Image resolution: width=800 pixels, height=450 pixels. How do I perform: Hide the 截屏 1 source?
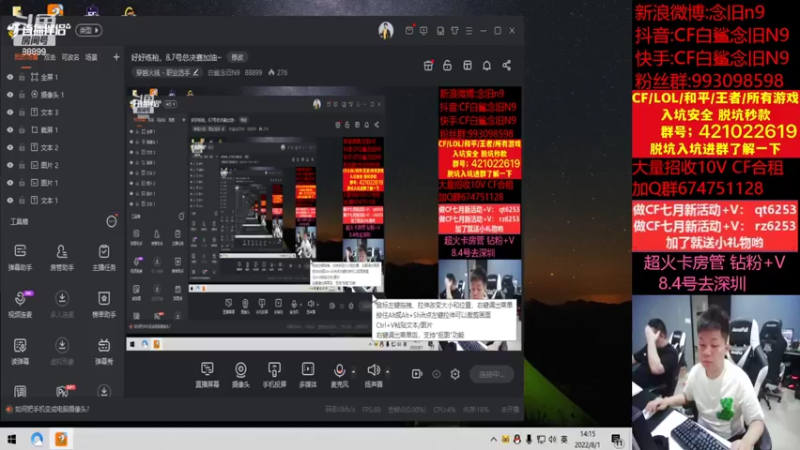click(x=10, y=130)
